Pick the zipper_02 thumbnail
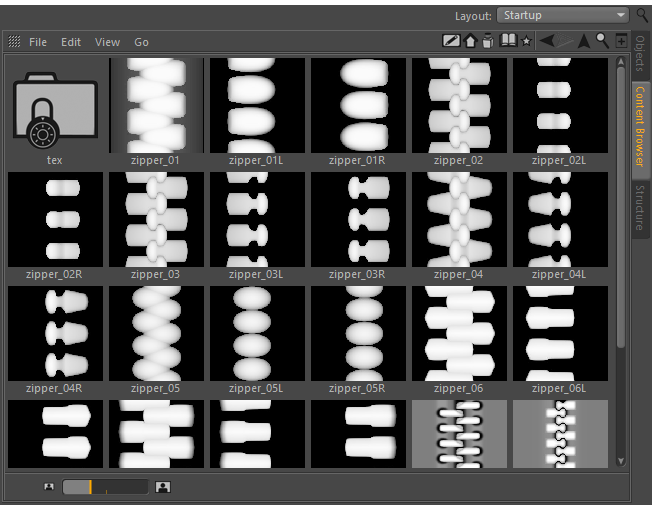The width and height of the screenshot is (652, 505). [459, 105]
